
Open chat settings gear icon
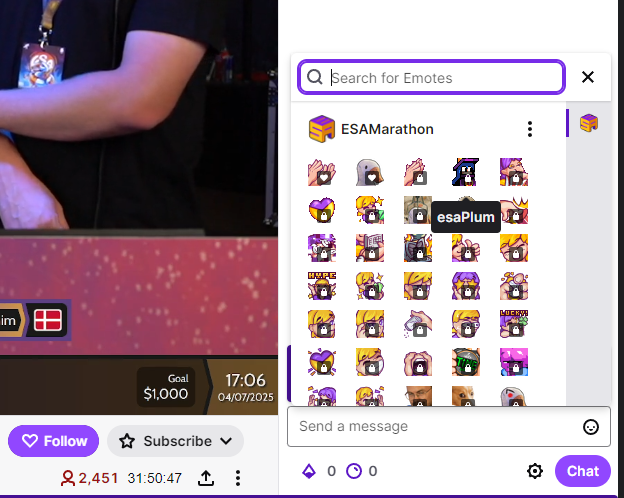point(534,471)
